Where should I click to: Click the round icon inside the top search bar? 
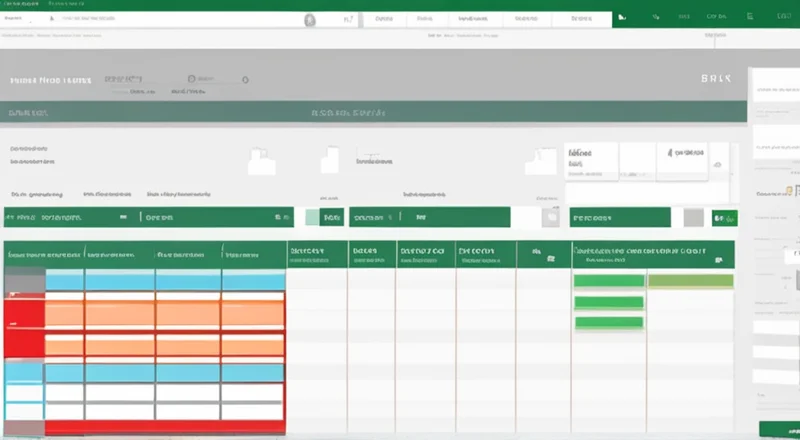click(x=310, y=19)
